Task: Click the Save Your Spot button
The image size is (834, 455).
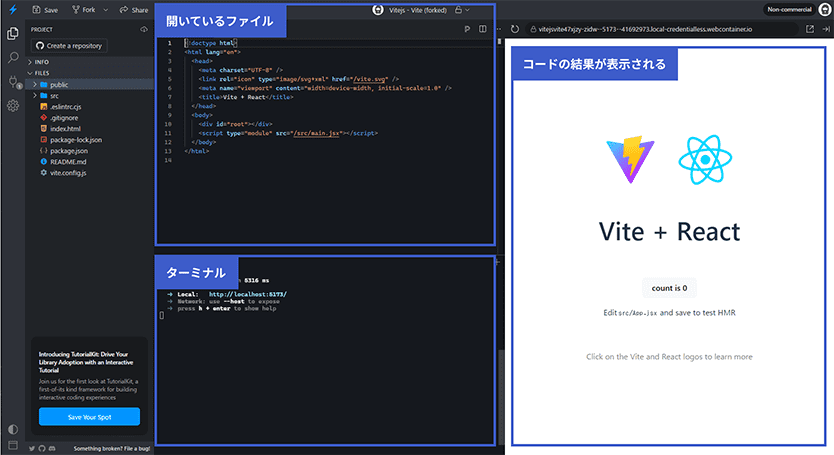Action: (x=89, y=417)
